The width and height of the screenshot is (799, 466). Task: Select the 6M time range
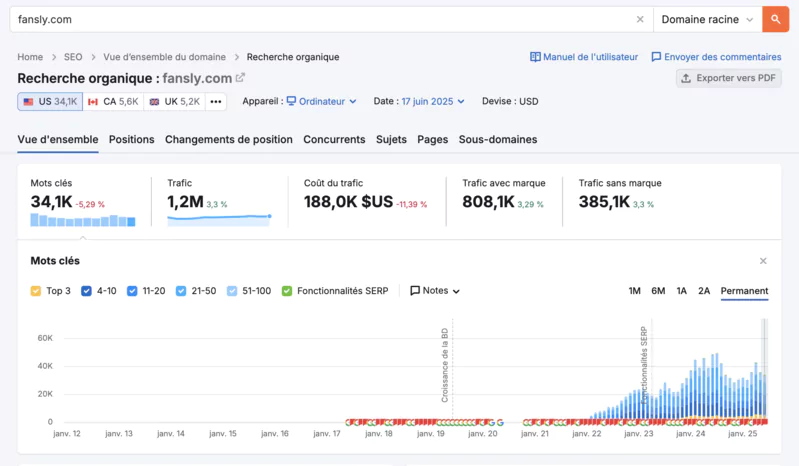point(658,291)
